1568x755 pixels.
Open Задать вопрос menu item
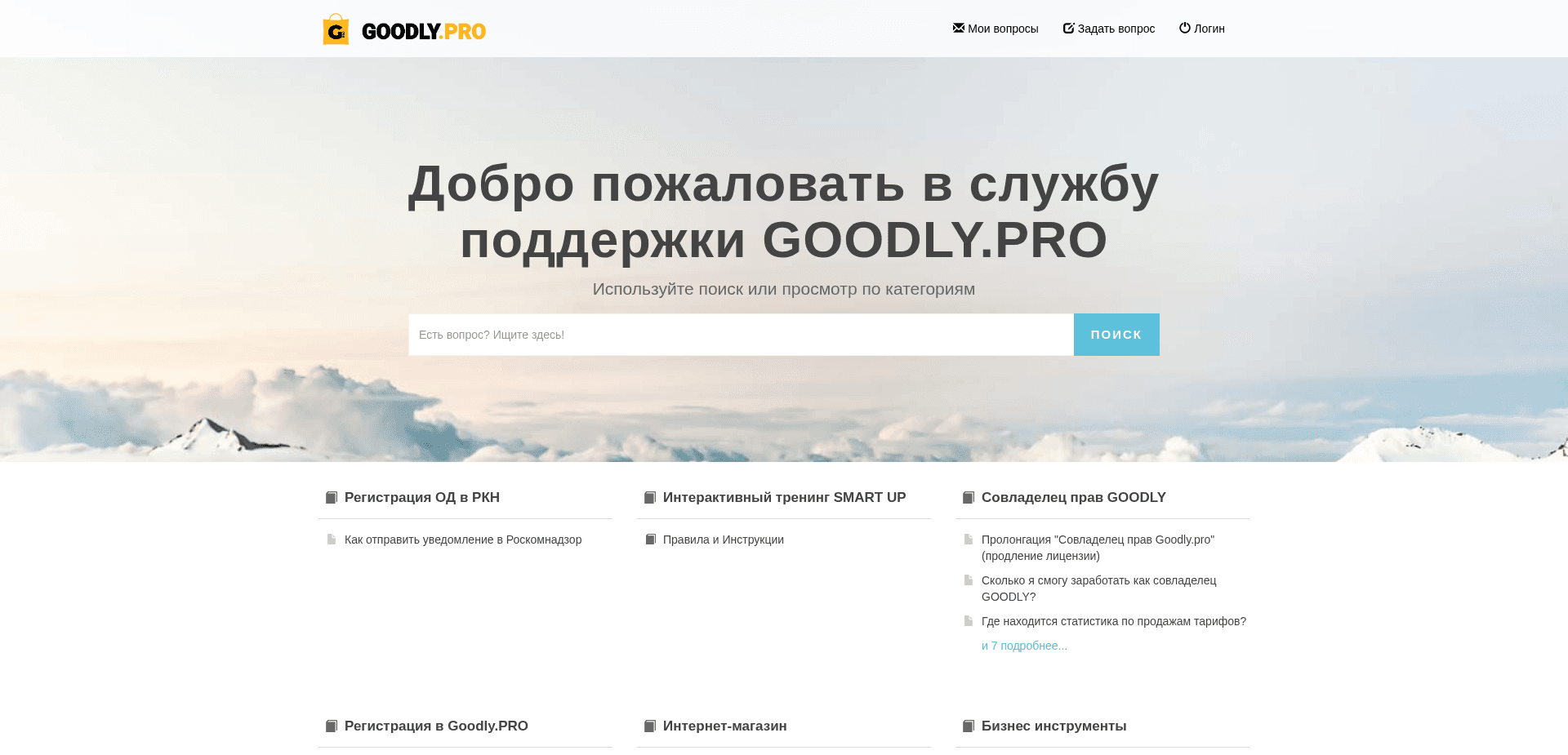coord(1116,28)
